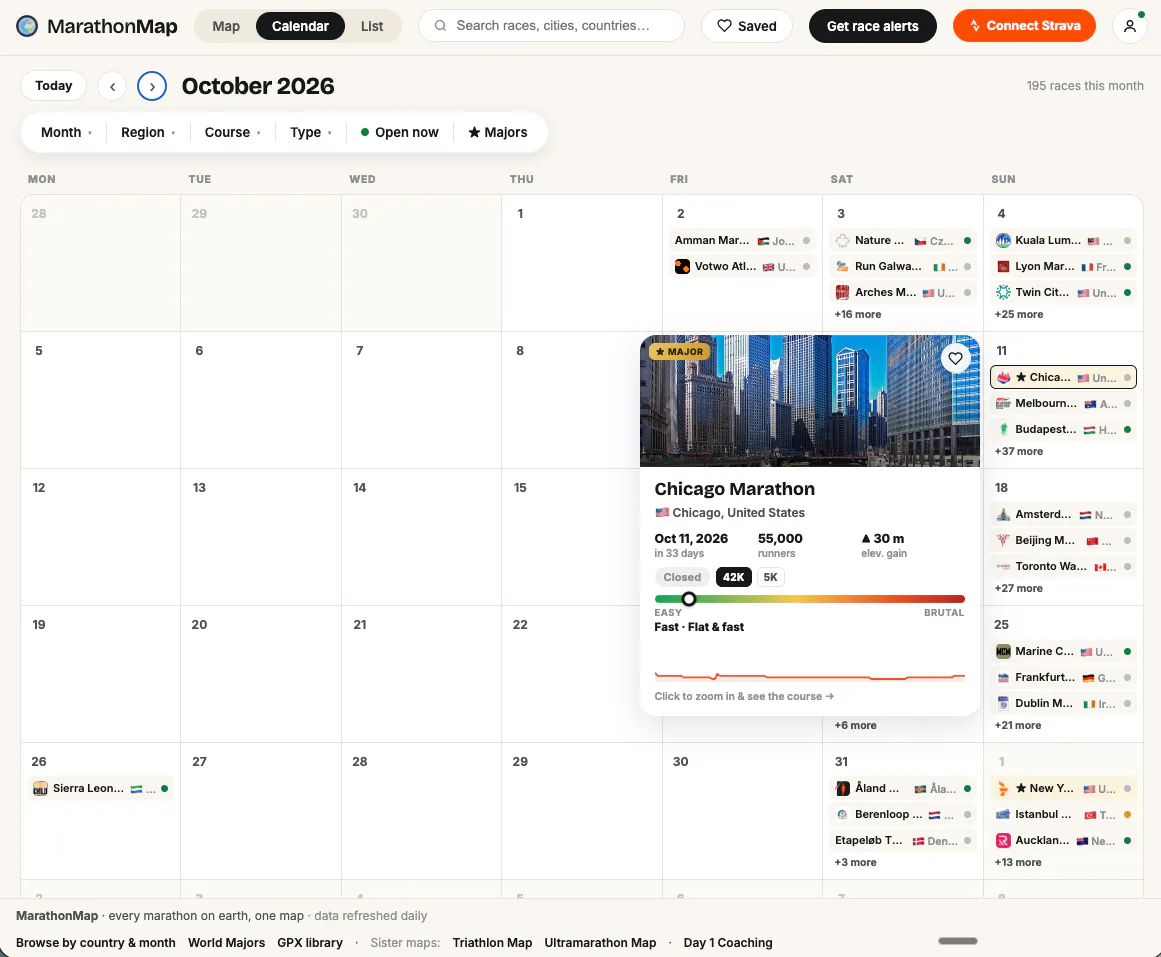
Task: Open Lyon Marathon entry
Action: pyautogui.click(x=1063, y=266)
